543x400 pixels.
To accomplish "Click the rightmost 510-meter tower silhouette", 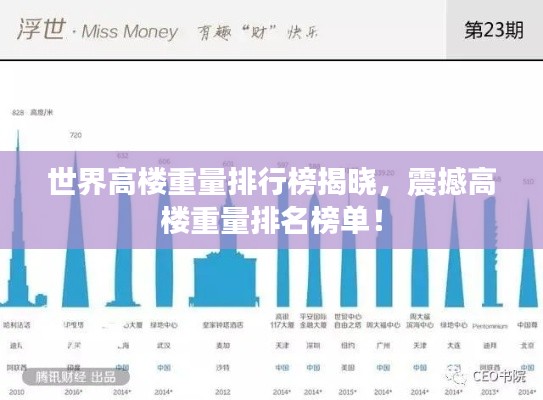I will (x=528, y=253).
